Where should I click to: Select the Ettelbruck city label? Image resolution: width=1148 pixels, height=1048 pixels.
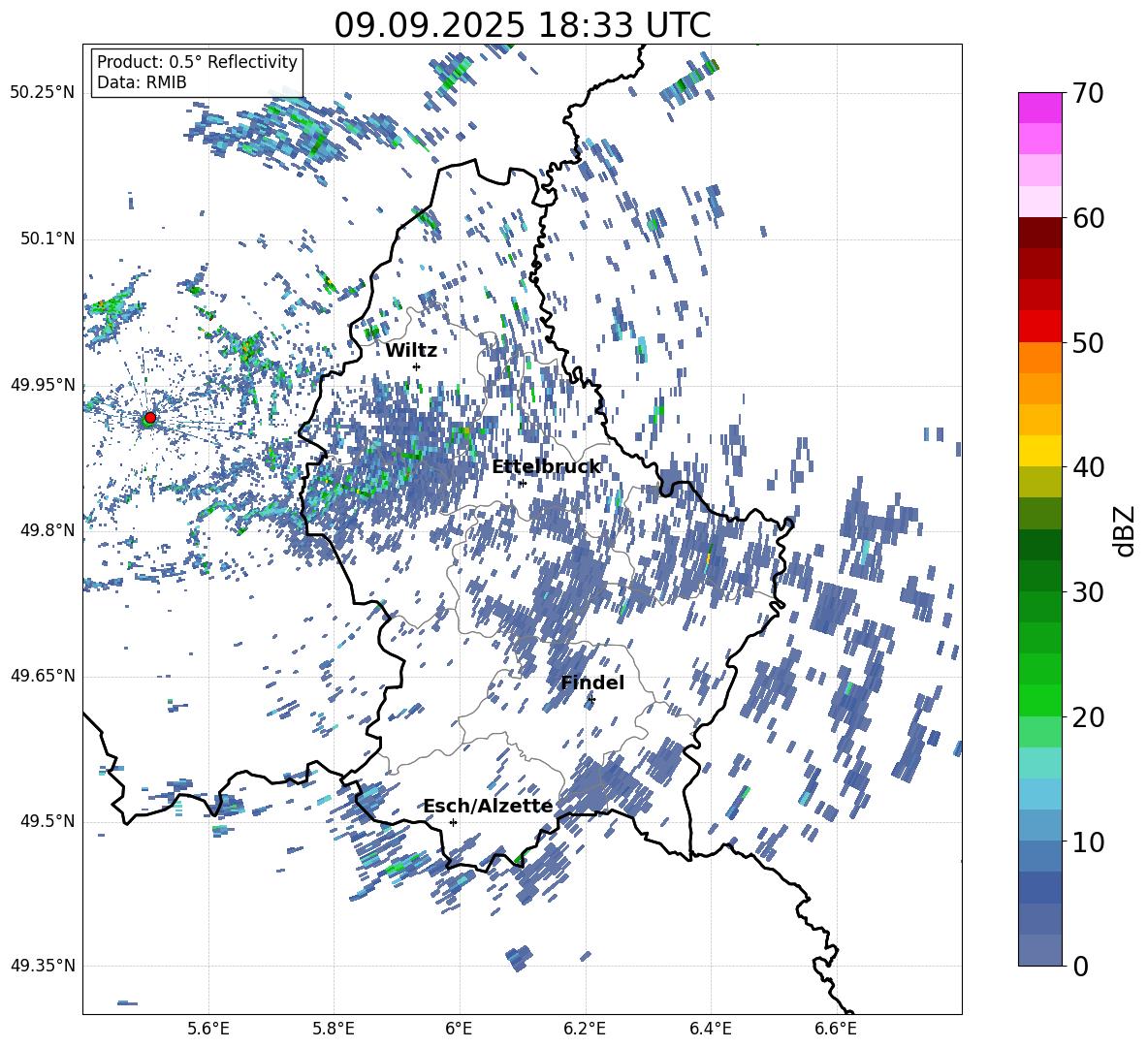click(x=546, y=467)
